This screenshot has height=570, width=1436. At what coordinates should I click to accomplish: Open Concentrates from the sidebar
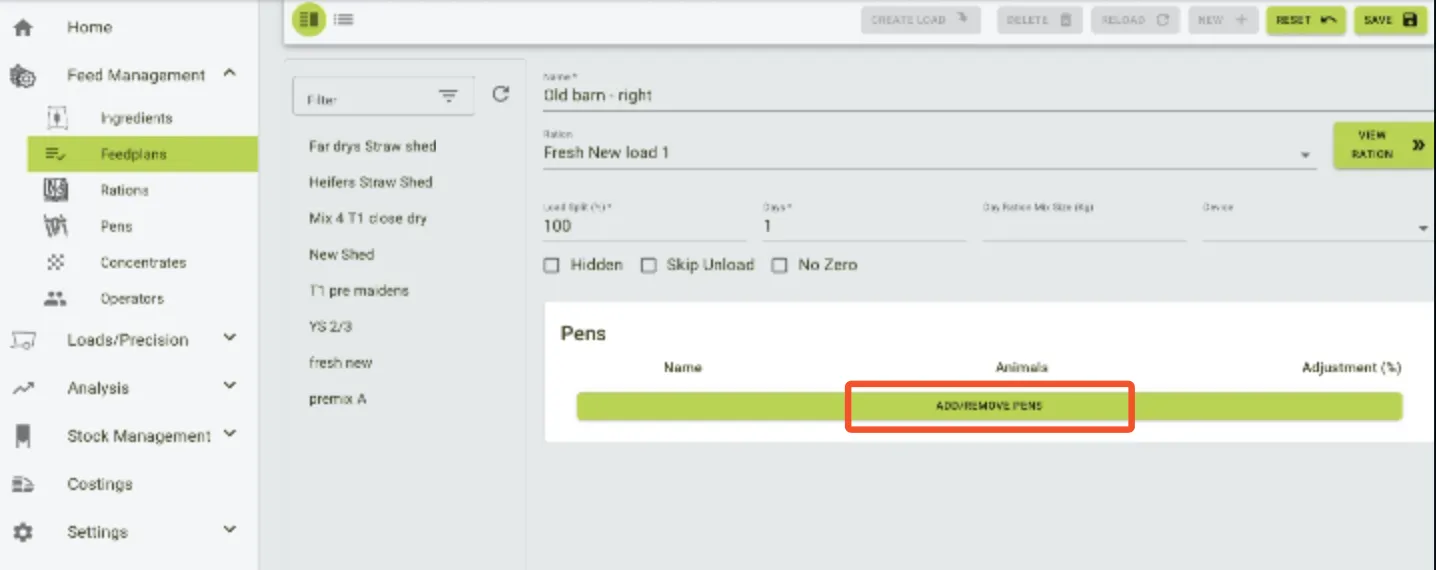click(143, 262)
